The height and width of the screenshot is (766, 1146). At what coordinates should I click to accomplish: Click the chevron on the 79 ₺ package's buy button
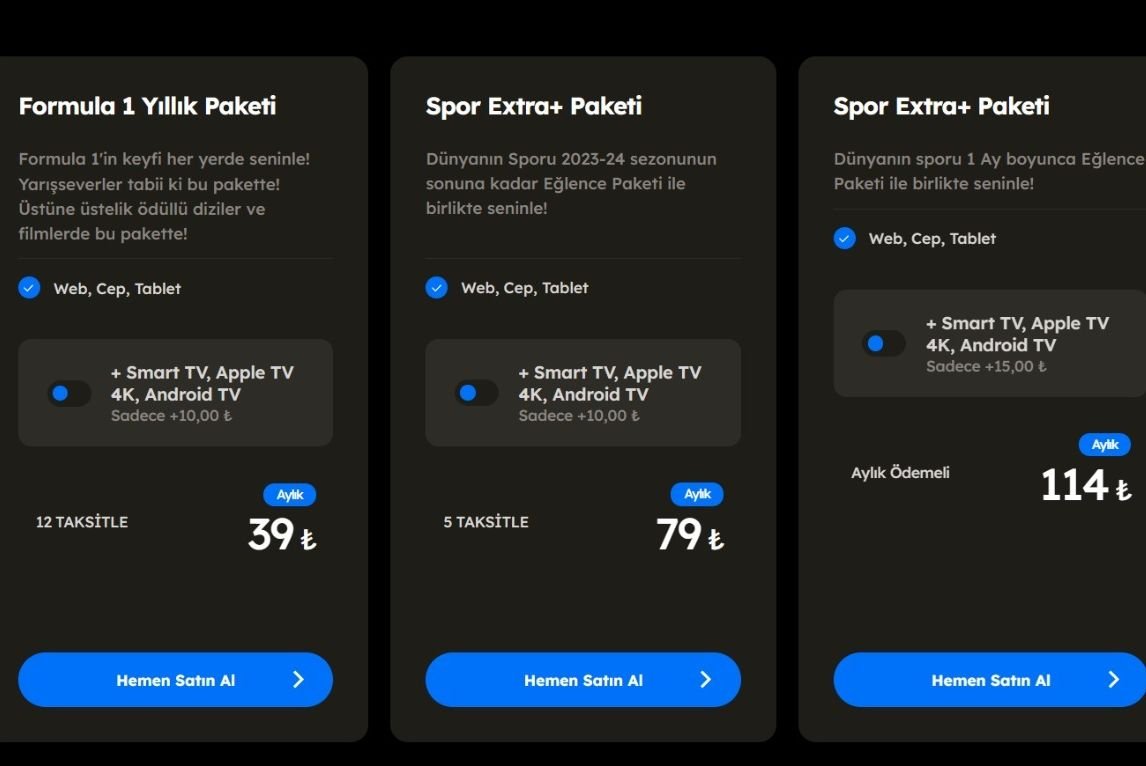pyautogui.click(x=705, y=680)
